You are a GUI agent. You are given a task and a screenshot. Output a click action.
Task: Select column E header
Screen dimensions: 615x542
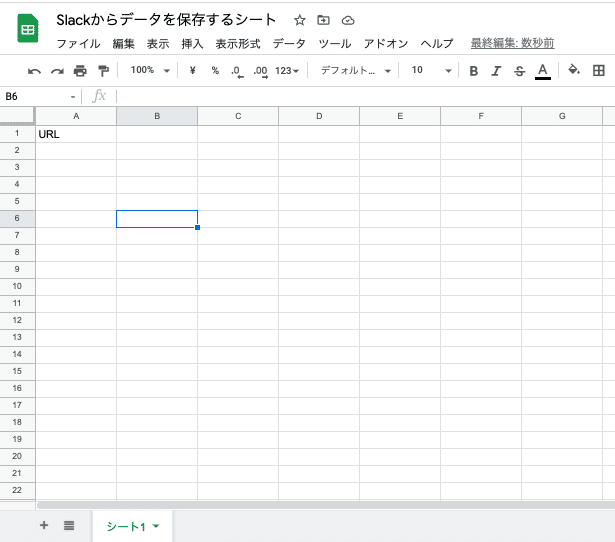400,116
